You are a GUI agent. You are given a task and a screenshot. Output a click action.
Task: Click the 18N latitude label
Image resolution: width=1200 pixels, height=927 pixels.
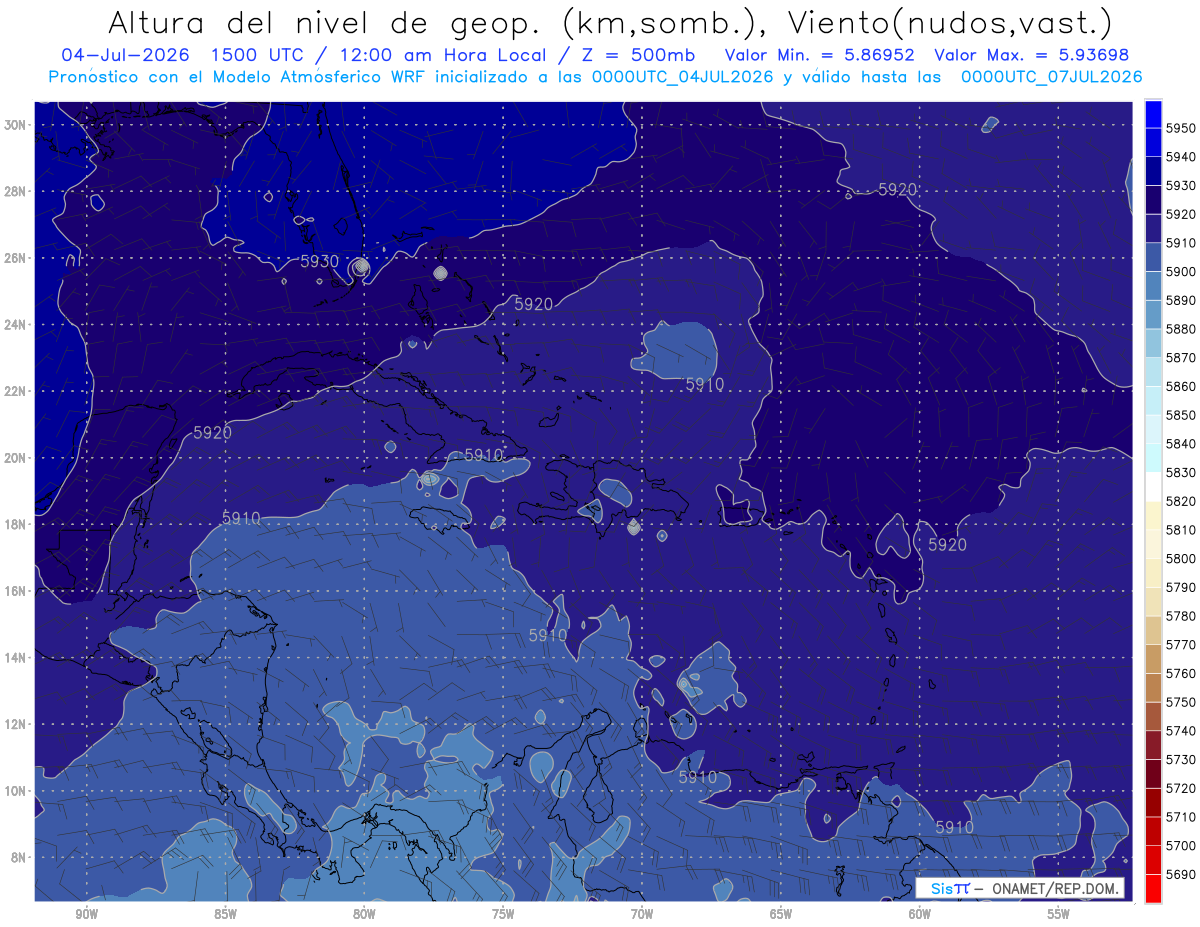(x=15, y=524)
